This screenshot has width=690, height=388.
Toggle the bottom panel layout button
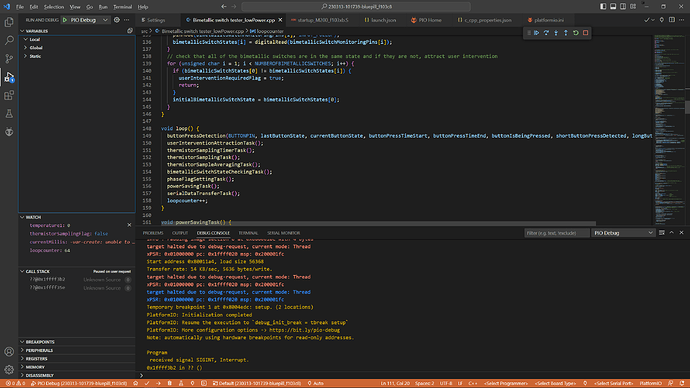[x=613, y=7]
